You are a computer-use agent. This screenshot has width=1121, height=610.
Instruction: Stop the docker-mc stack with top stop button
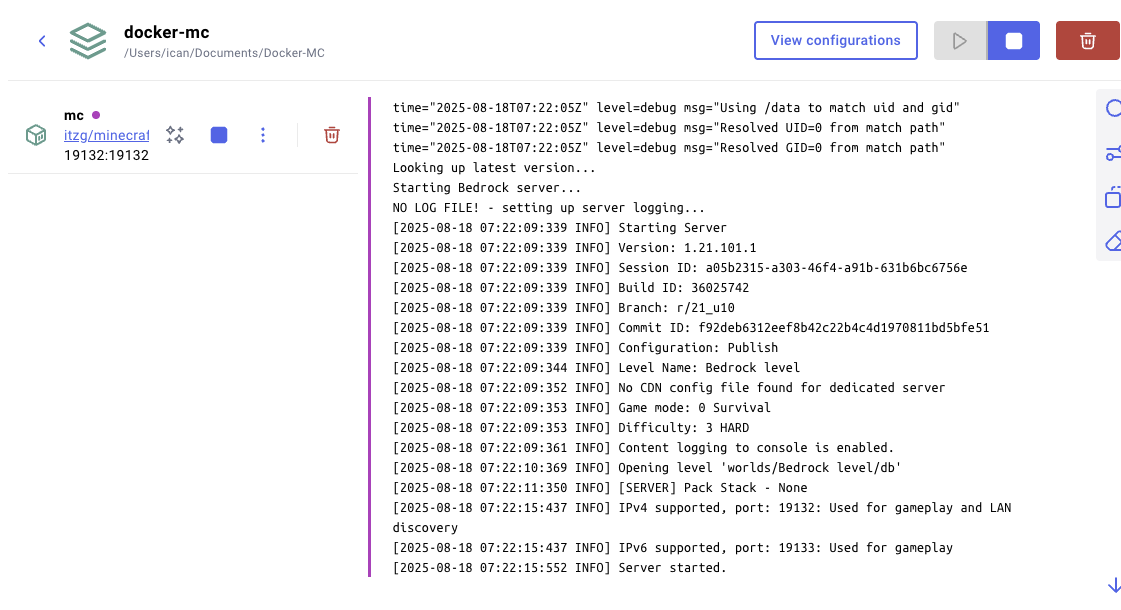(1014, 41)
